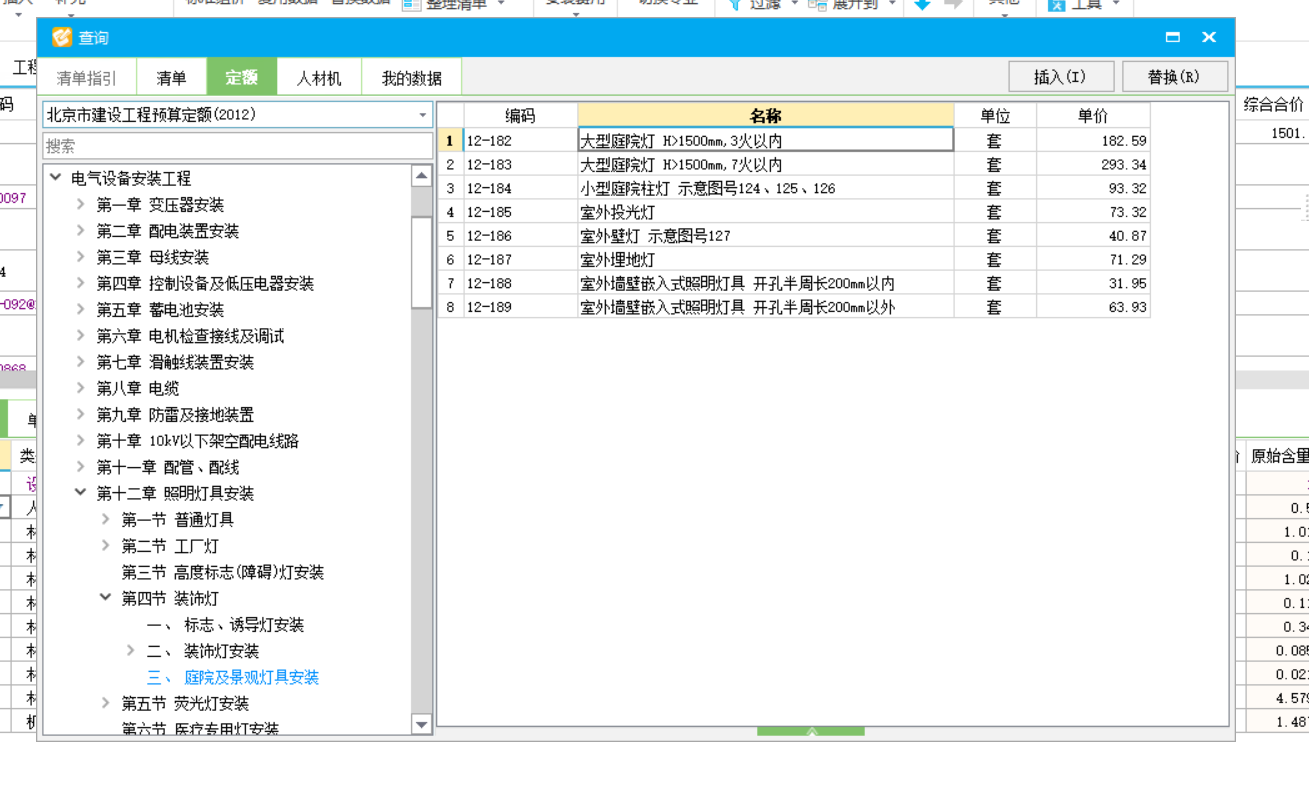The height and width of the screenshot is (789, 1309).
Task: Click the unit price 182.59 cell
Action: [x=1093, y=141]
